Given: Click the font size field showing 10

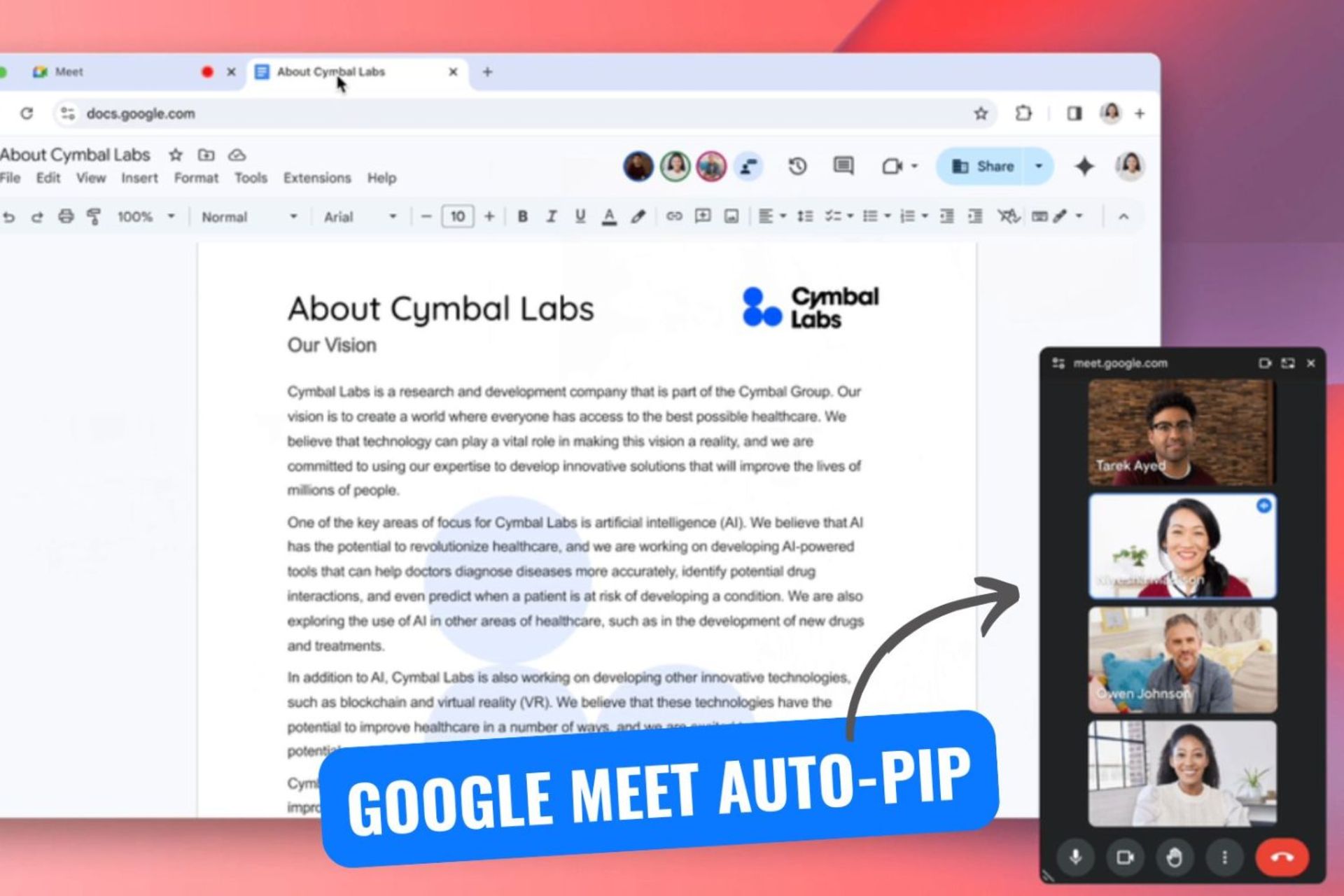Looking at the screenshot, I should click(x=458, y=216).
